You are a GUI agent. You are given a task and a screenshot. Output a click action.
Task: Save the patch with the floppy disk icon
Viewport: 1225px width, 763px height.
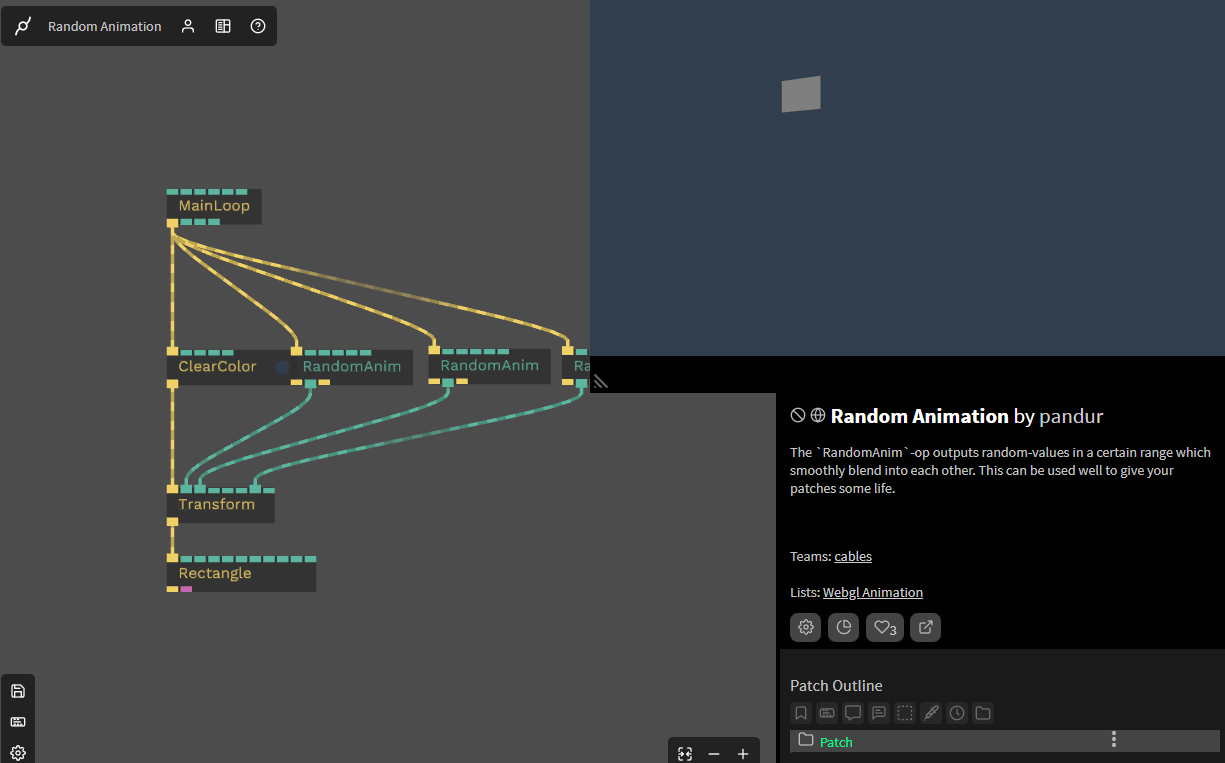click(x=18, y=690)
